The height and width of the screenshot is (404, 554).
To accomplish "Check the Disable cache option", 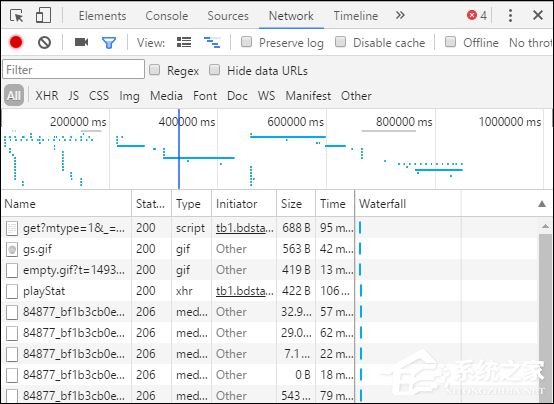I will (x=340, y=42).
